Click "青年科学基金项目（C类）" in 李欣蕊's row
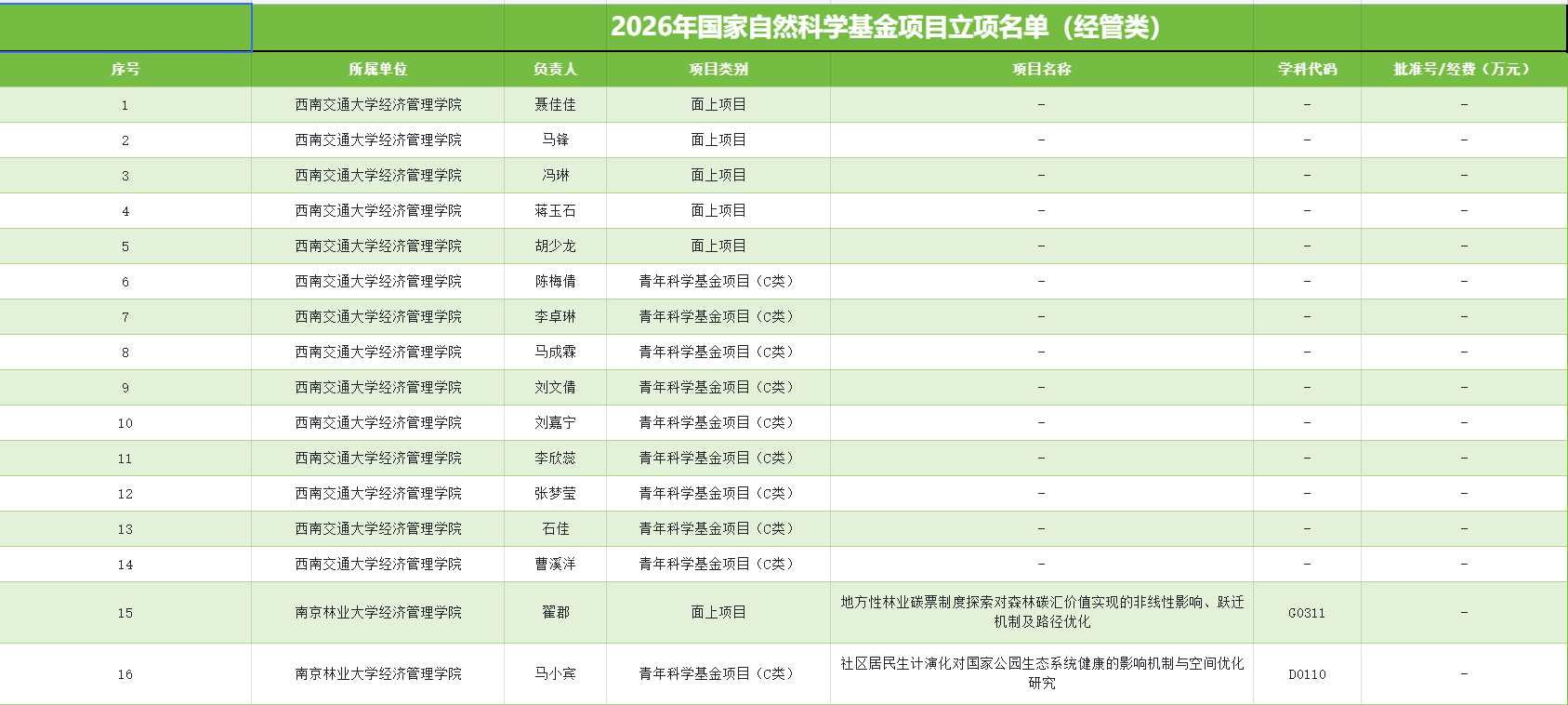Viewport: 1568px width, 705px height. 718,458
